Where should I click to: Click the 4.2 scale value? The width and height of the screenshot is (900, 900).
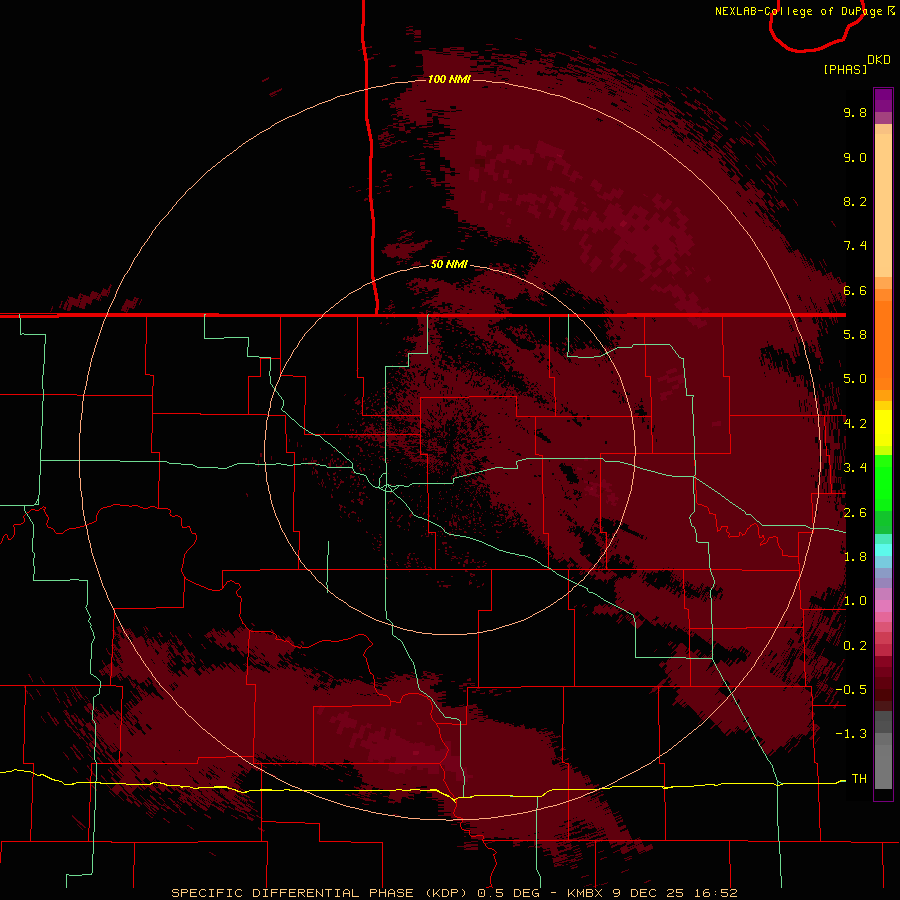[855, 424]
